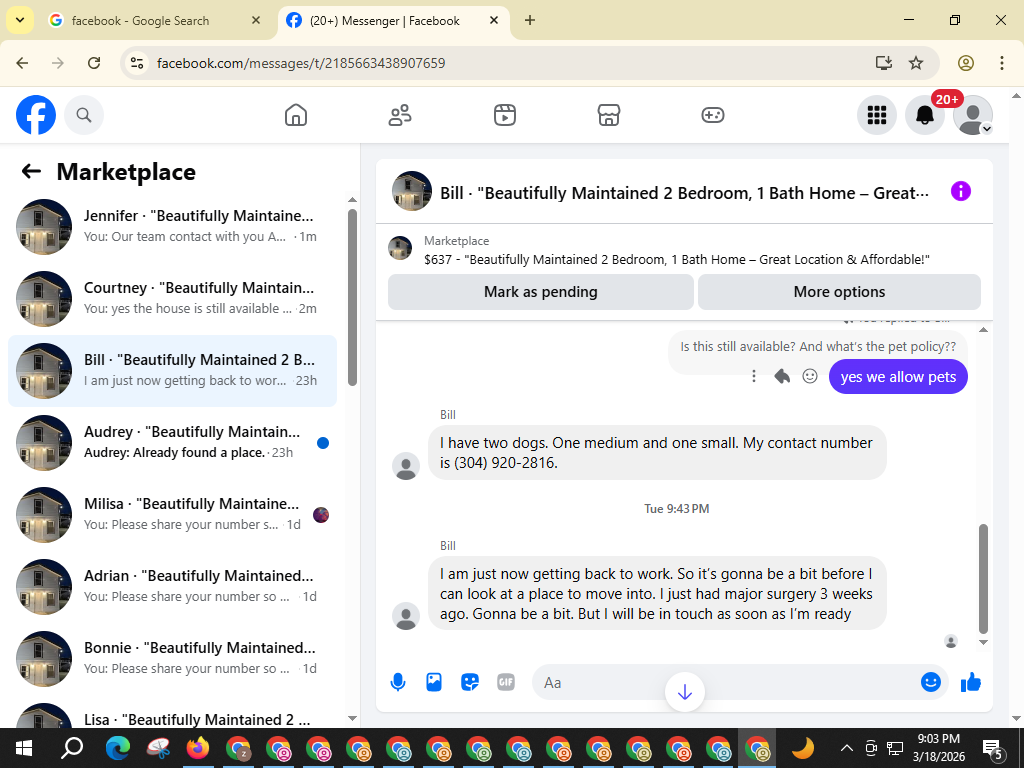The image size is (1024, 768).
Task: Go back one page in Chrome
Action: click(x=23, y=63)
